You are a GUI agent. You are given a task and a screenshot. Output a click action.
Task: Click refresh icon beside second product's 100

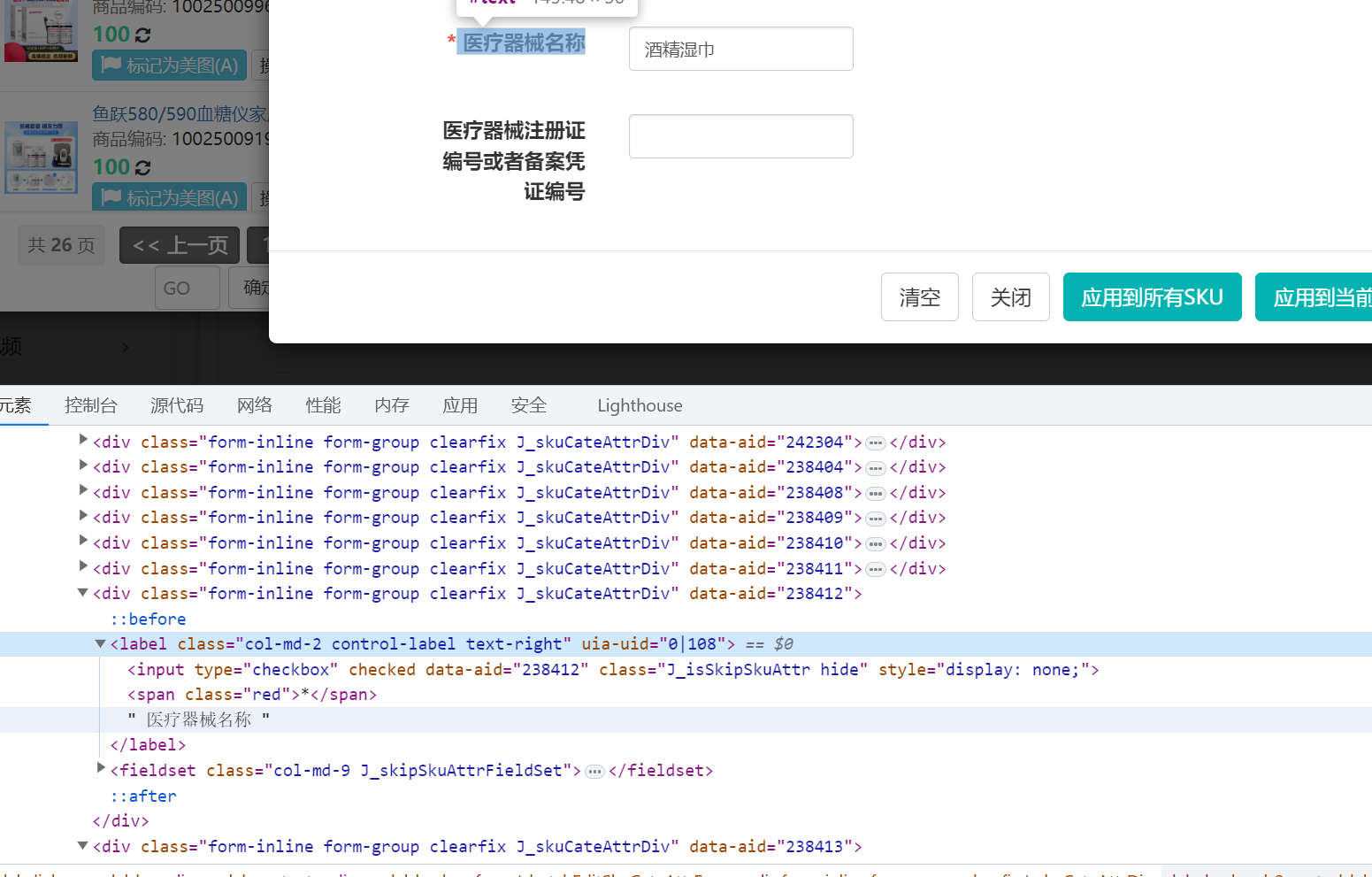click(x=143, y=167)
